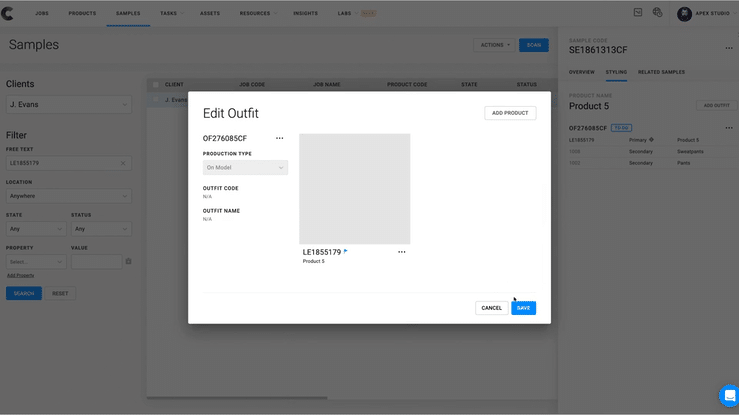Click Cancel in the Edit Outfit dialog
The width and height of the screenshot is (739, 415).
[x=492, y=308]
